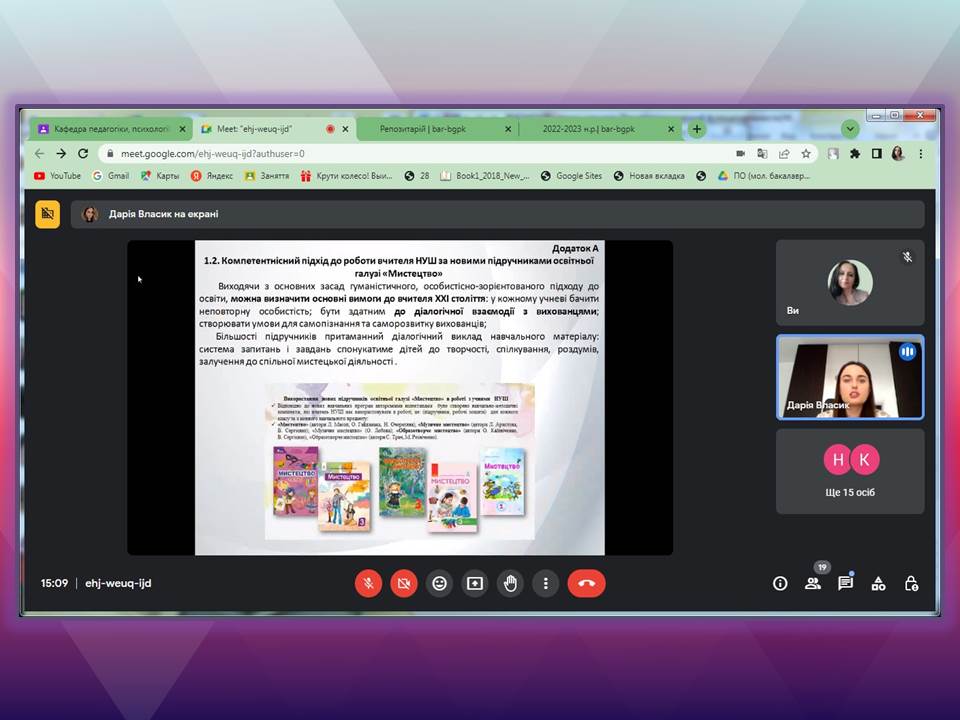Select Дарія Власик video tile
The height and width of the screenshot is (720, 960).
(850, 377)
